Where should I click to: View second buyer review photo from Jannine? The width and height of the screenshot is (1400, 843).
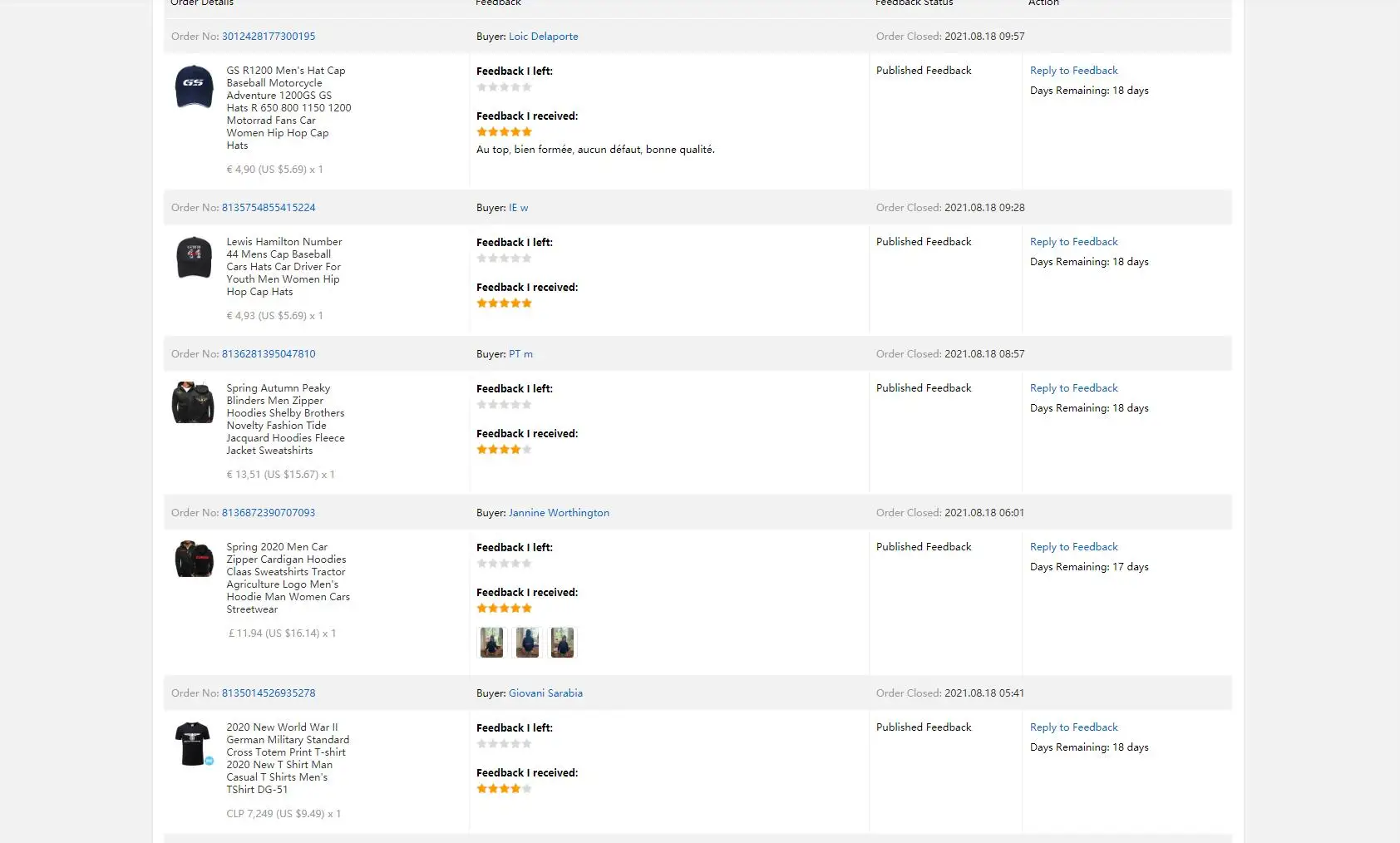(527, 643)
